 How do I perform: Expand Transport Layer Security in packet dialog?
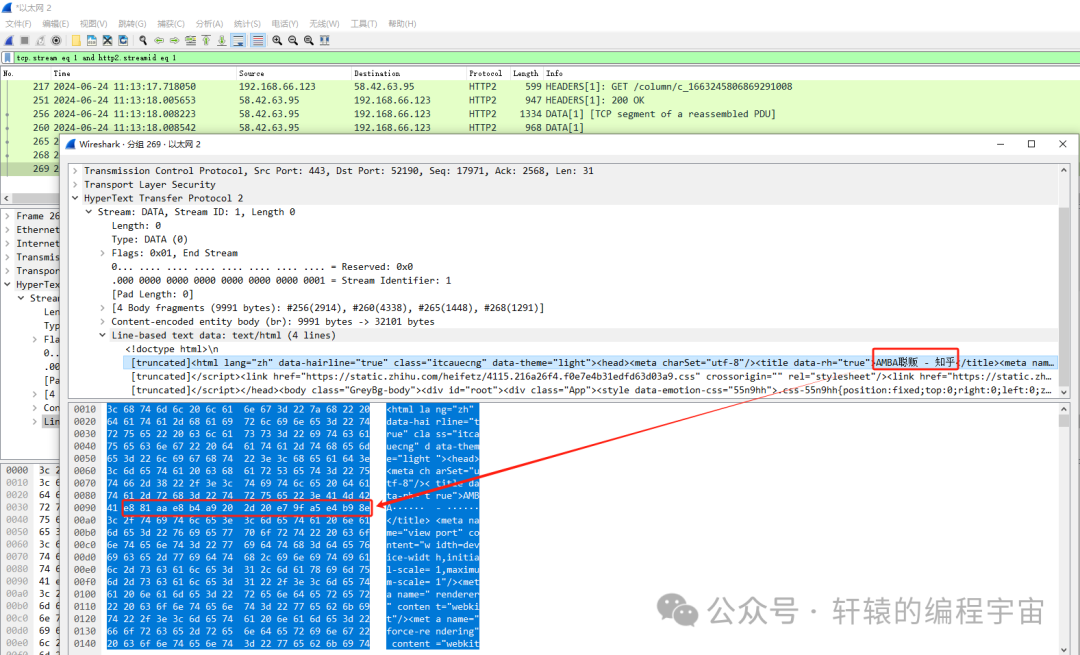tap(75, 185)
